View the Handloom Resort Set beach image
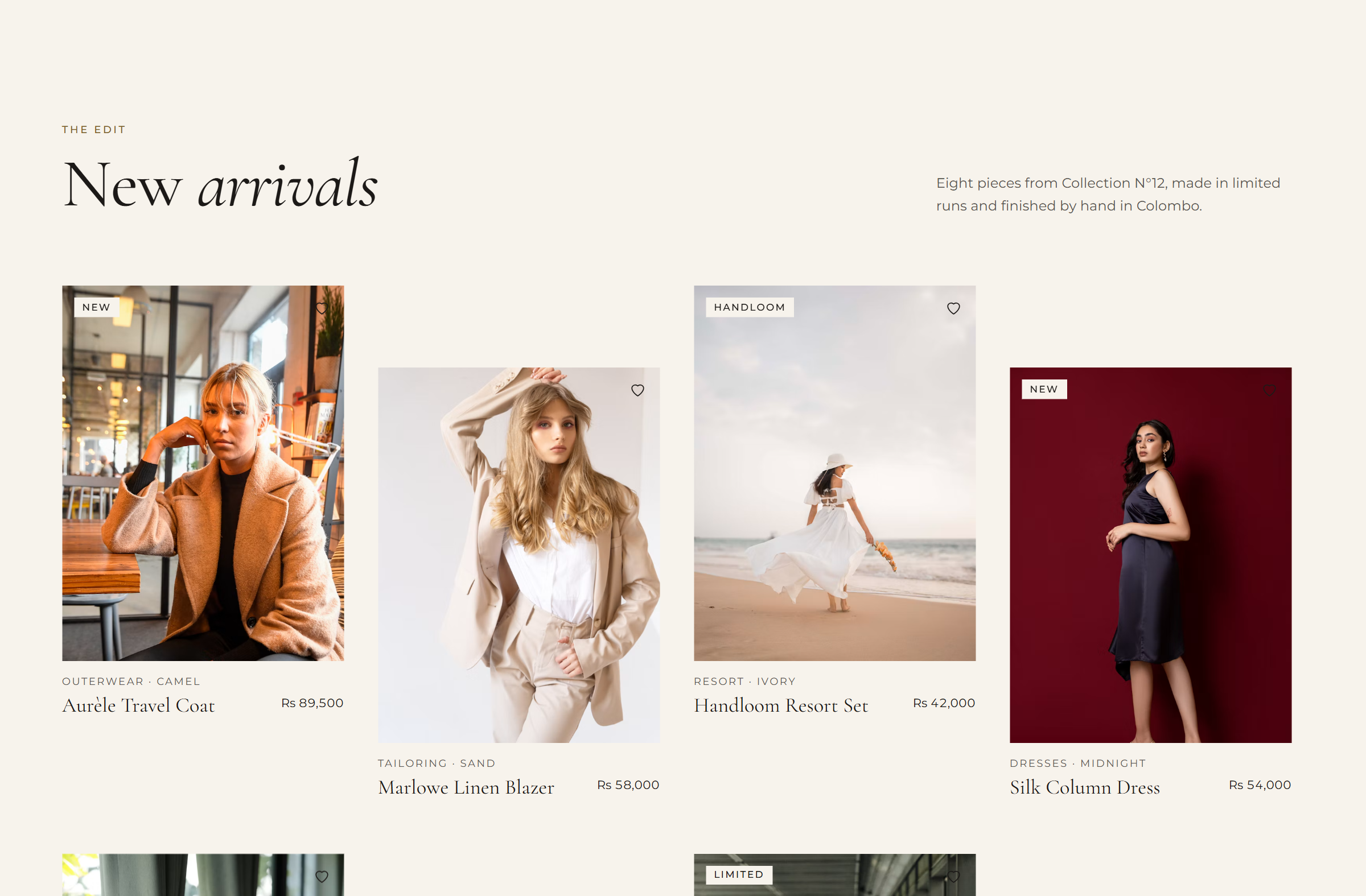This screenshot has width=1366, height=896. click(x=834, y=473)
